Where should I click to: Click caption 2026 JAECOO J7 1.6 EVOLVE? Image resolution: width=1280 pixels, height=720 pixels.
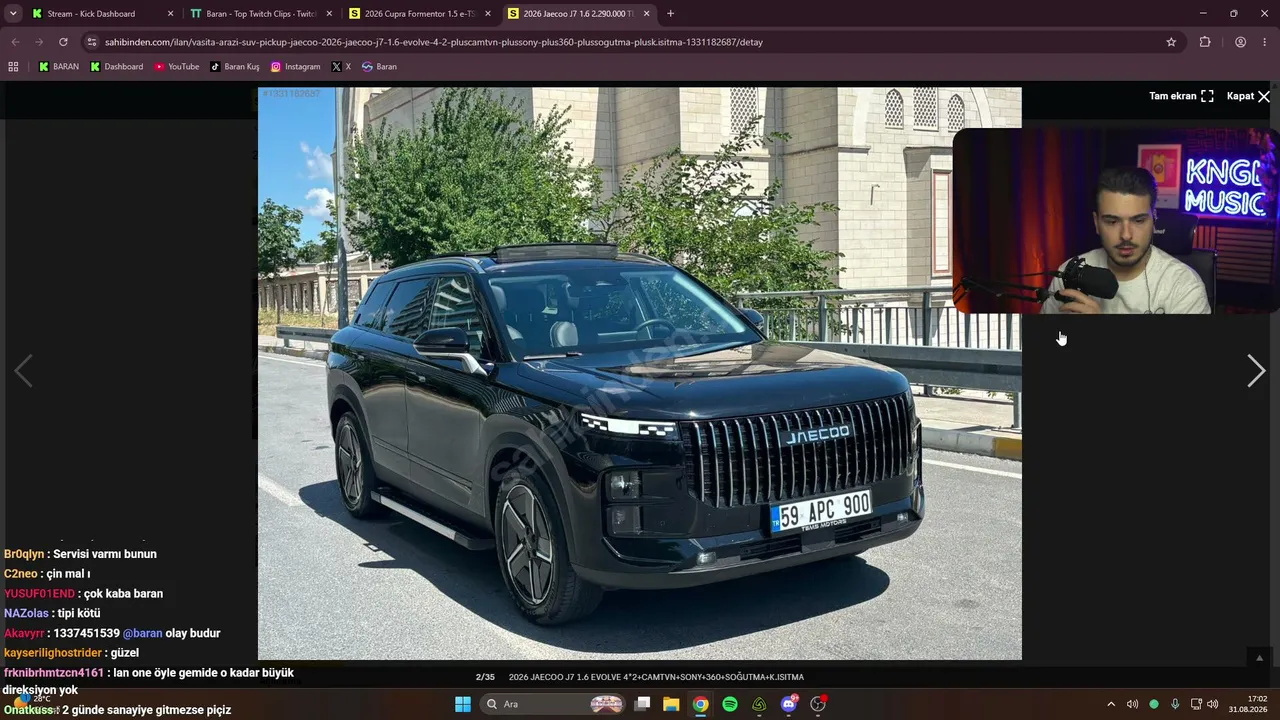[x=656, y=677]
